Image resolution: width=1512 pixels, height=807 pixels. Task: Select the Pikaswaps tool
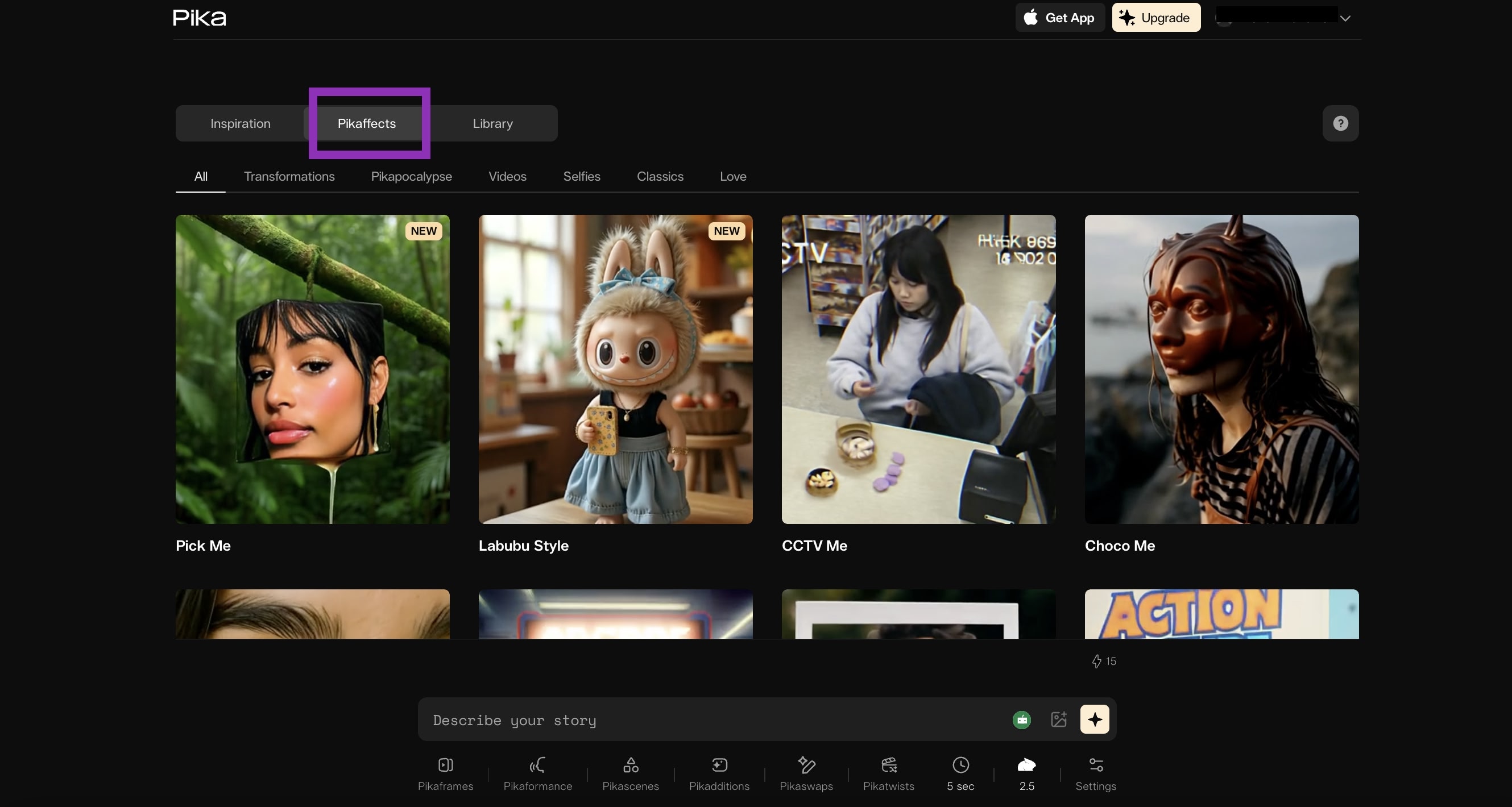(x=806, y=774)
